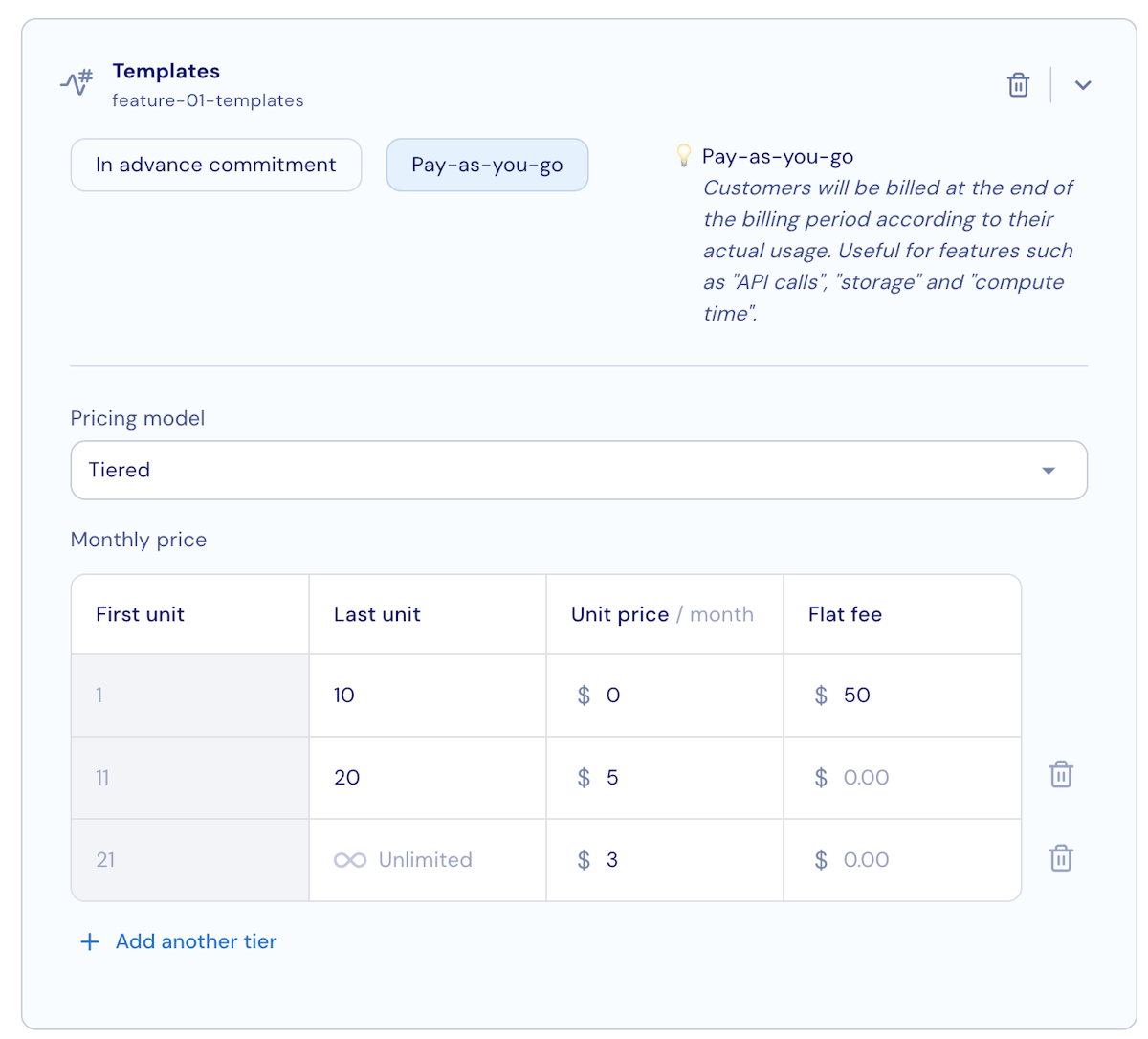Click the plus icon to add tier
This screenshot has width=1148, height=1039.
tap(90, 941)
